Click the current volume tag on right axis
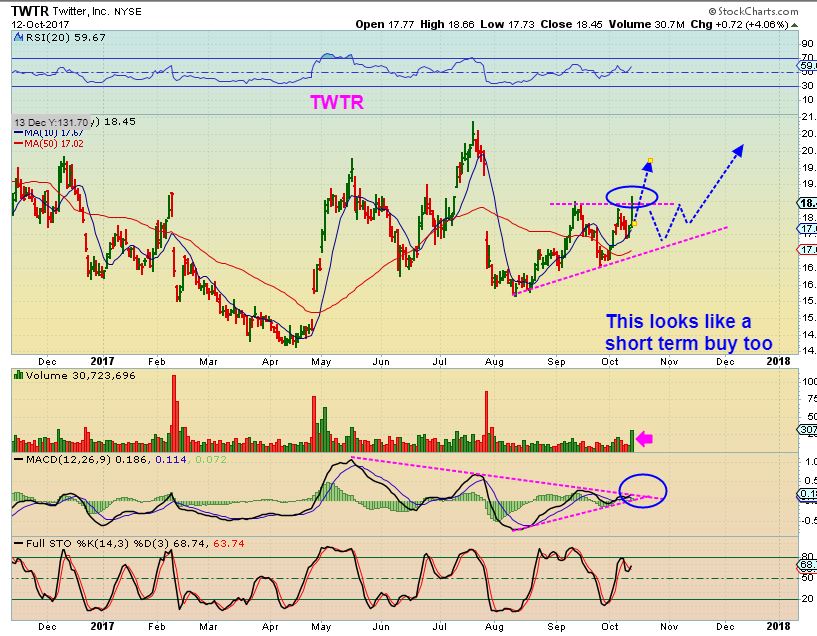Screen dimensions: 817x636 tap(808, 430)
